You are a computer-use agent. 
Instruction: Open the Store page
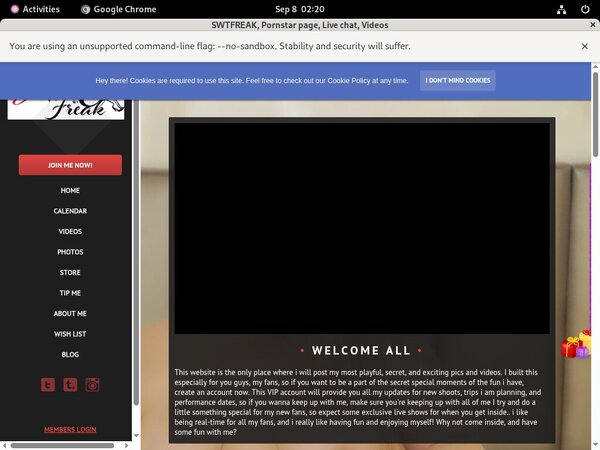tap(70, 272)
